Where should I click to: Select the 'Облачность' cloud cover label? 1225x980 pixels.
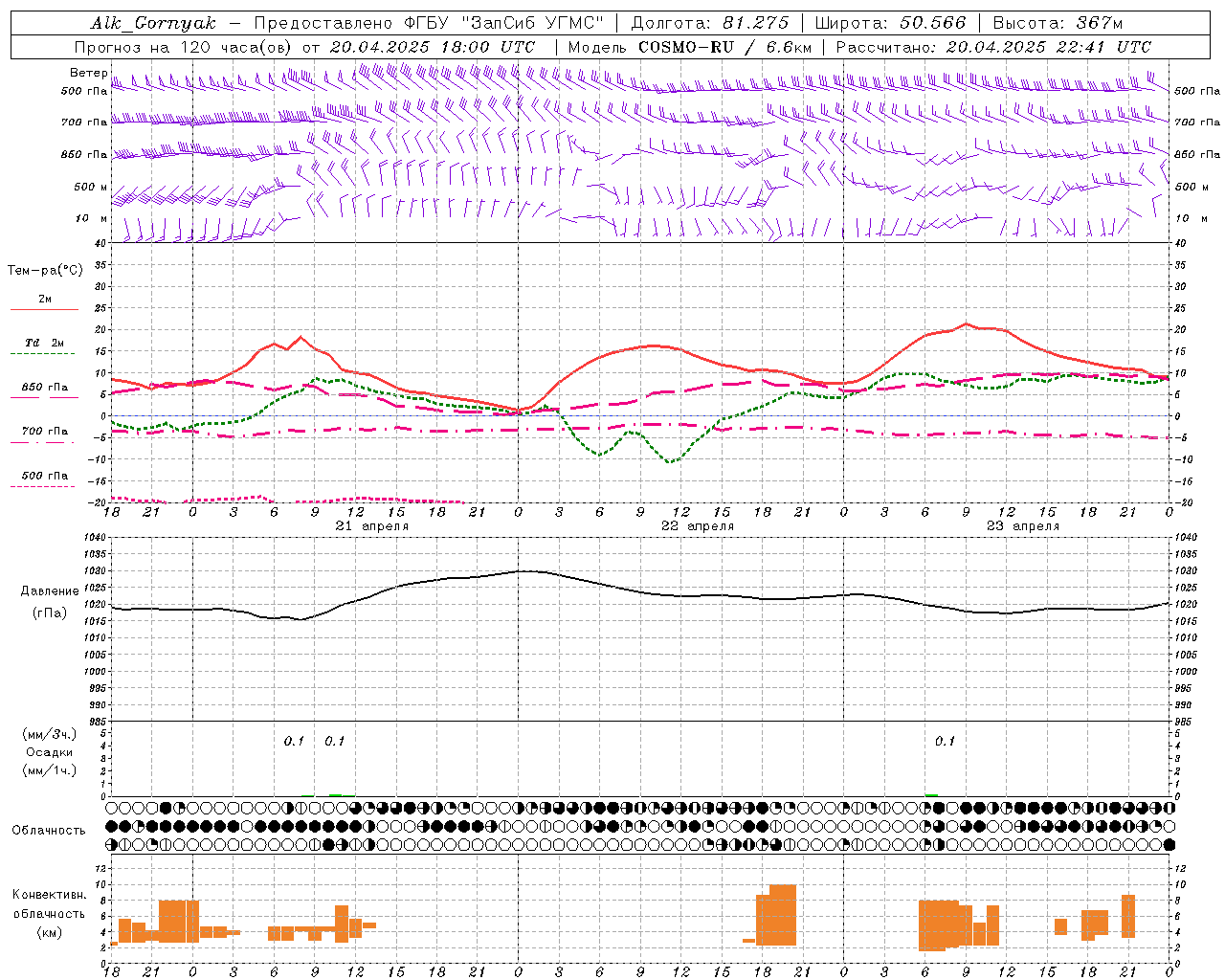click(x=49, y=830)
